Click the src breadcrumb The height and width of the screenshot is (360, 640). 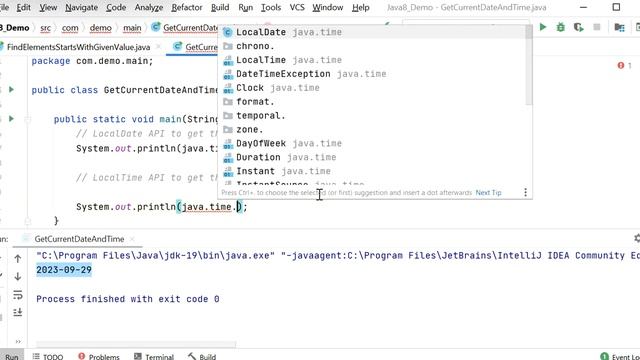coord(45,28)
